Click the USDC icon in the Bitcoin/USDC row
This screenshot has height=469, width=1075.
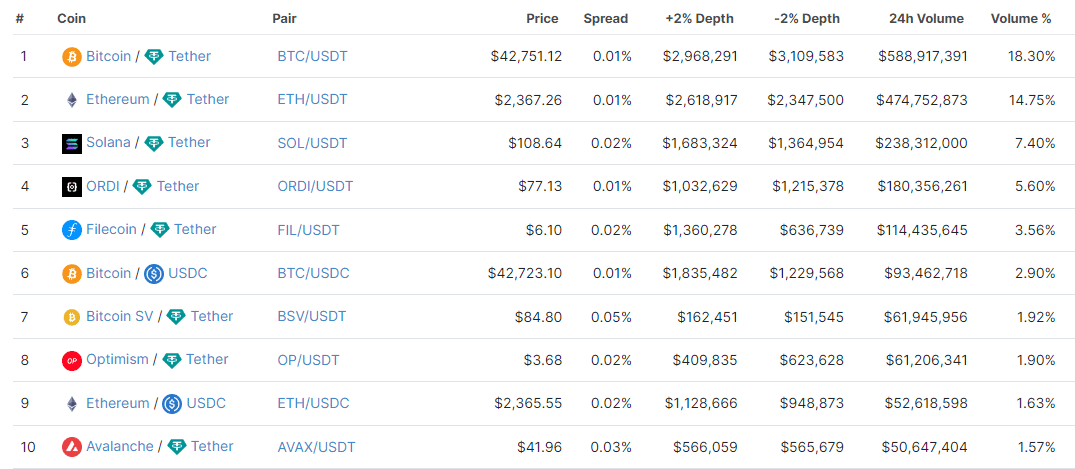pyautogui.click(x=154, y=273)
